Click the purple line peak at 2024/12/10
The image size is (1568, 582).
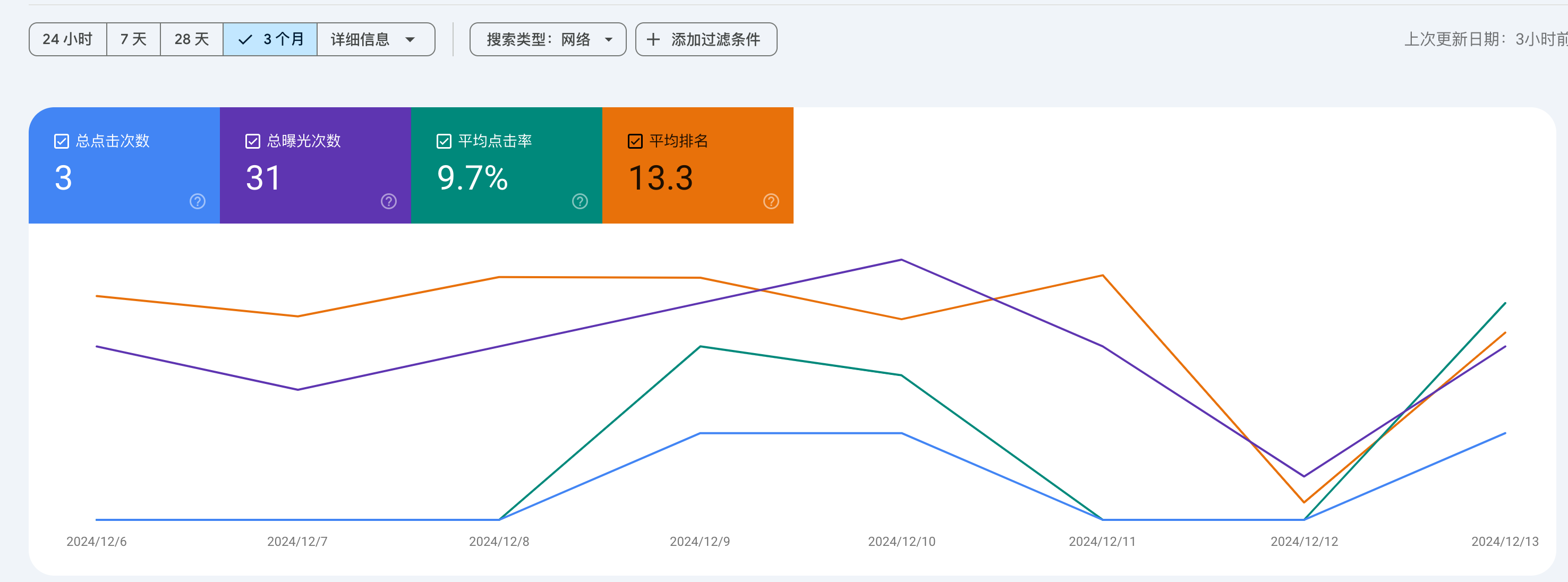pos(901,260)
